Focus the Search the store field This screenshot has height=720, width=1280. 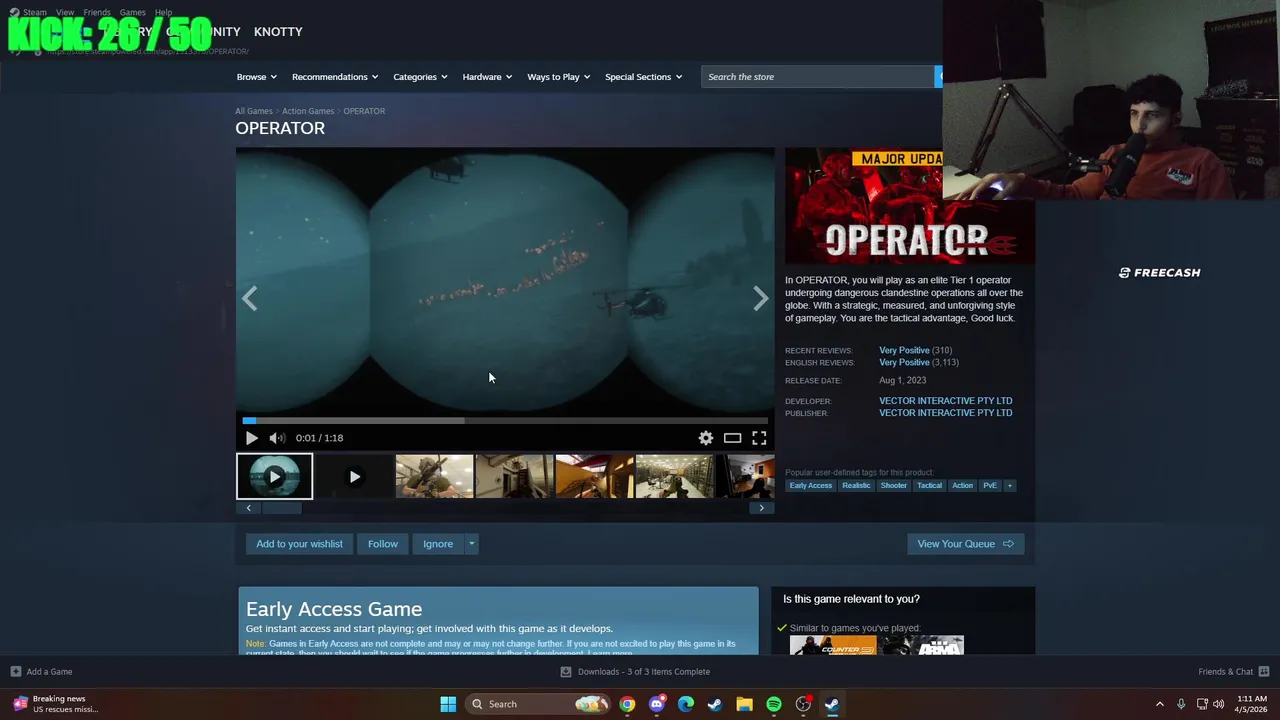[x=817, y=77]
